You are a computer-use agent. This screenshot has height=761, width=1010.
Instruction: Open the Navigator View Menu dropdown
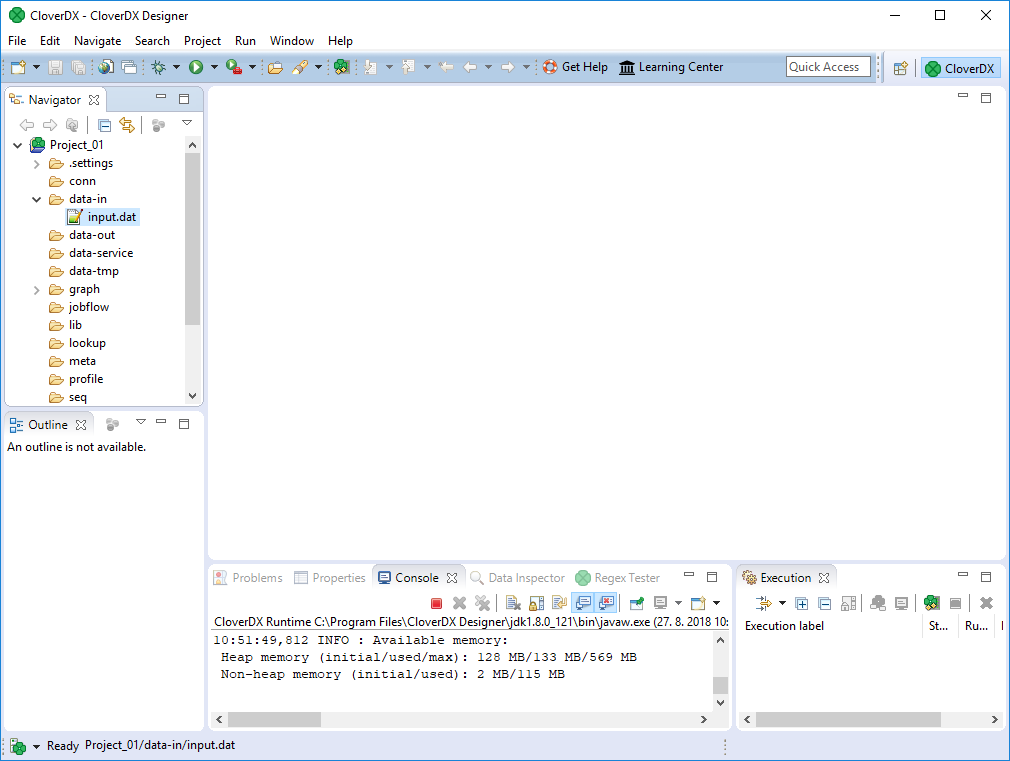point(187,124)
